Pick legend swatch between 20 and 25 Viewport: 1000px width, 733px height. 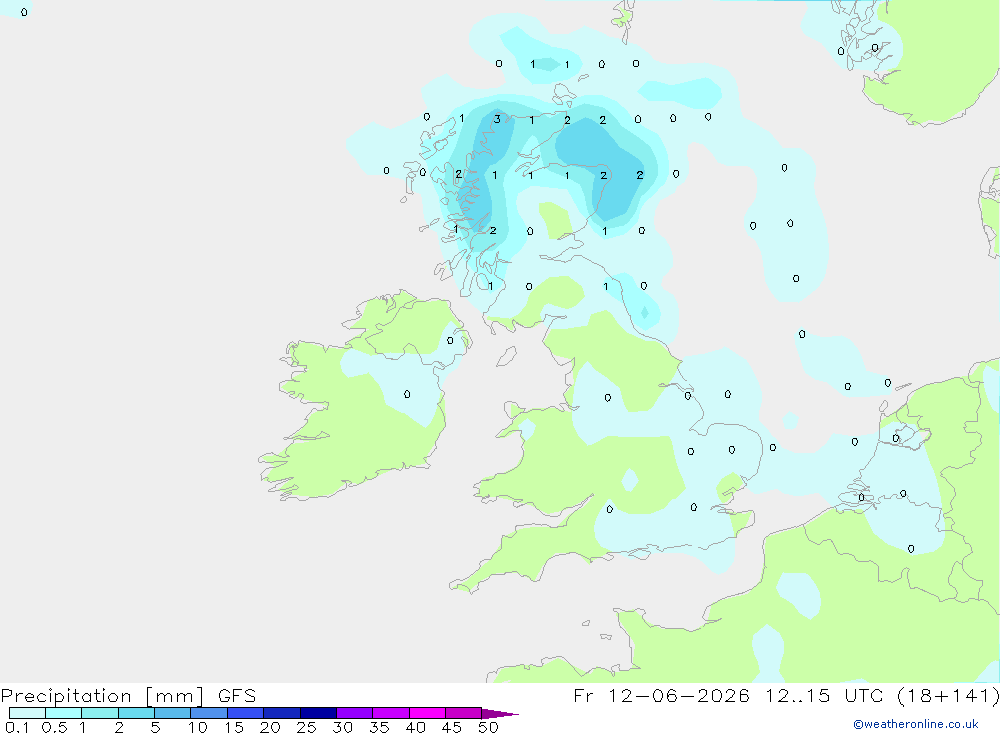tap(282, 713)
